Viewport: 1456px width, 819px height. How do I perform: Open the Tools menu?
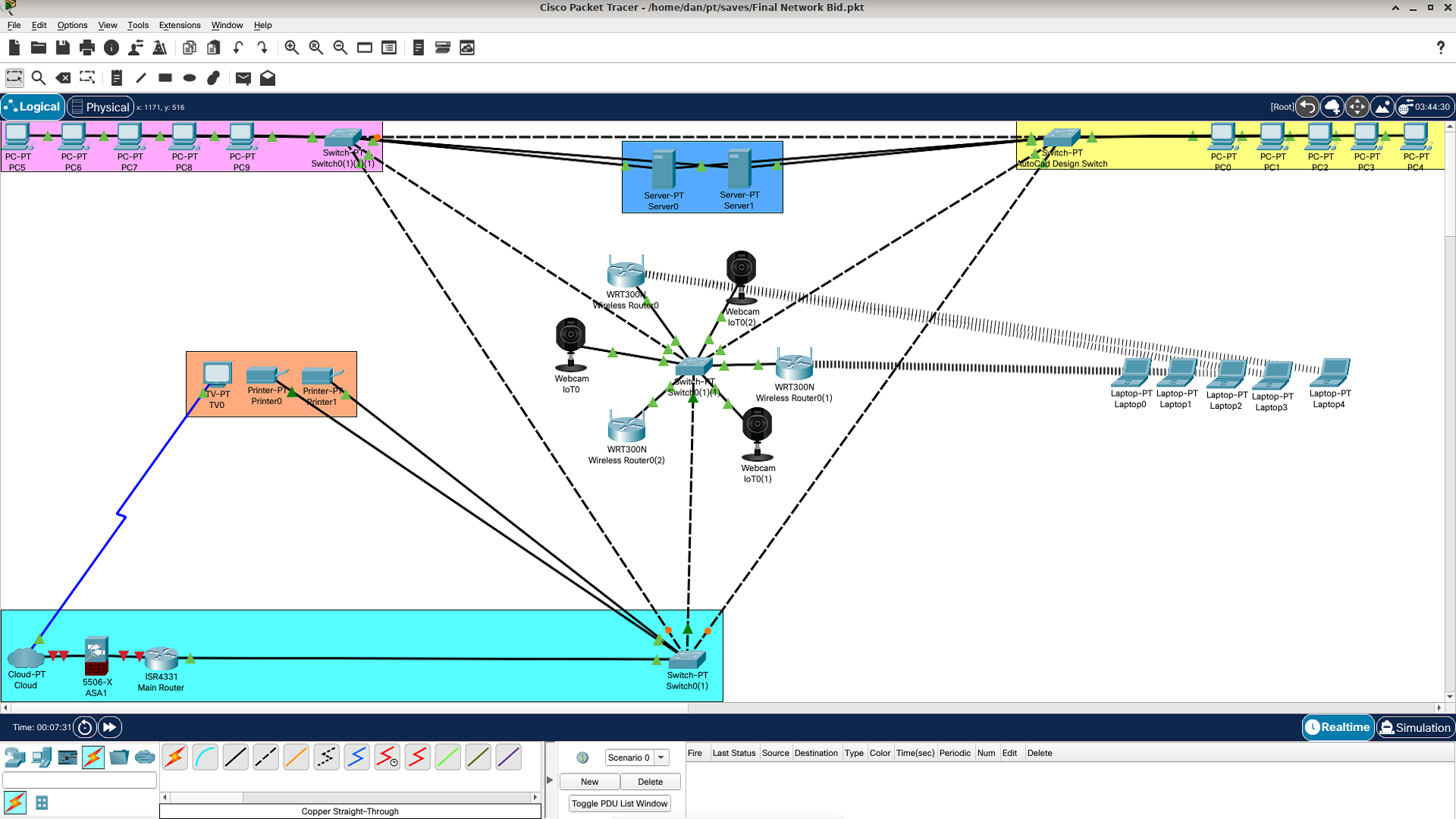[x=138, y=25]
